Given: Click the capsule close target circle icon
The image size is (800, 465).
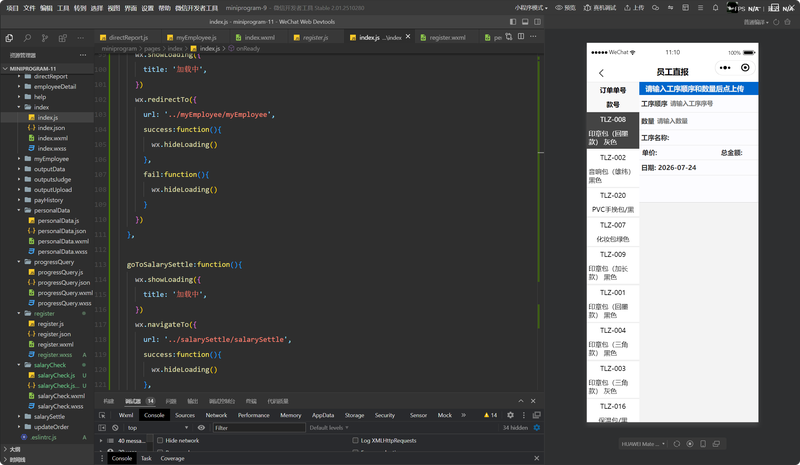Looking at the screenshot, I should 745,68.
